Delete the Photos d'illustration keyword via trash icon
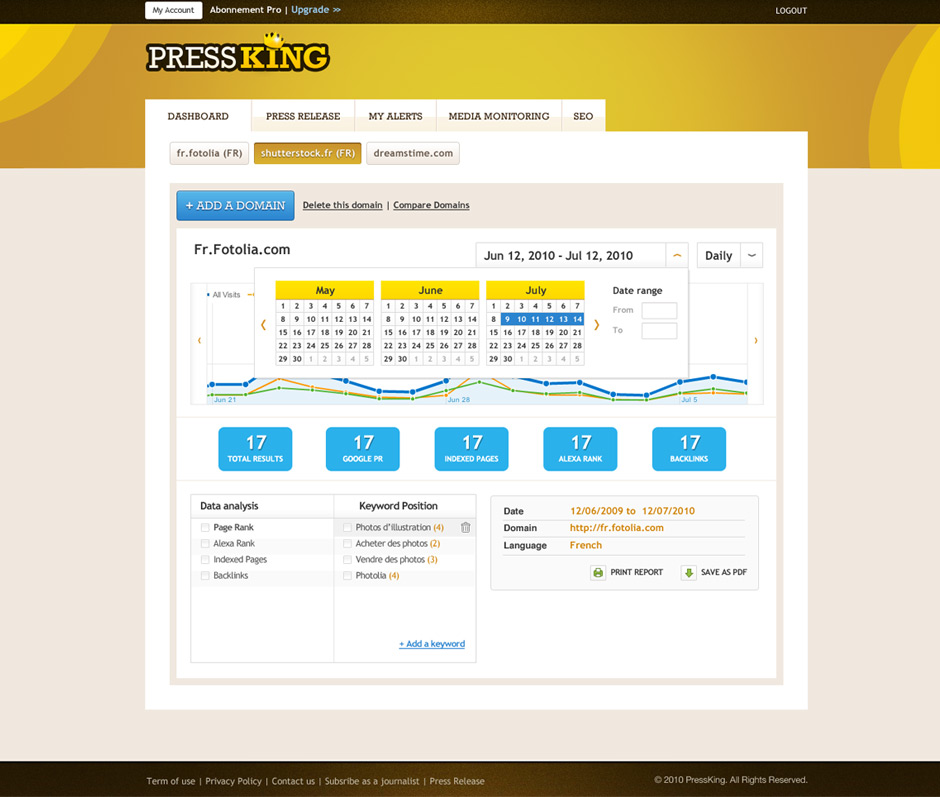940x797 pixels. click(465, 528)
